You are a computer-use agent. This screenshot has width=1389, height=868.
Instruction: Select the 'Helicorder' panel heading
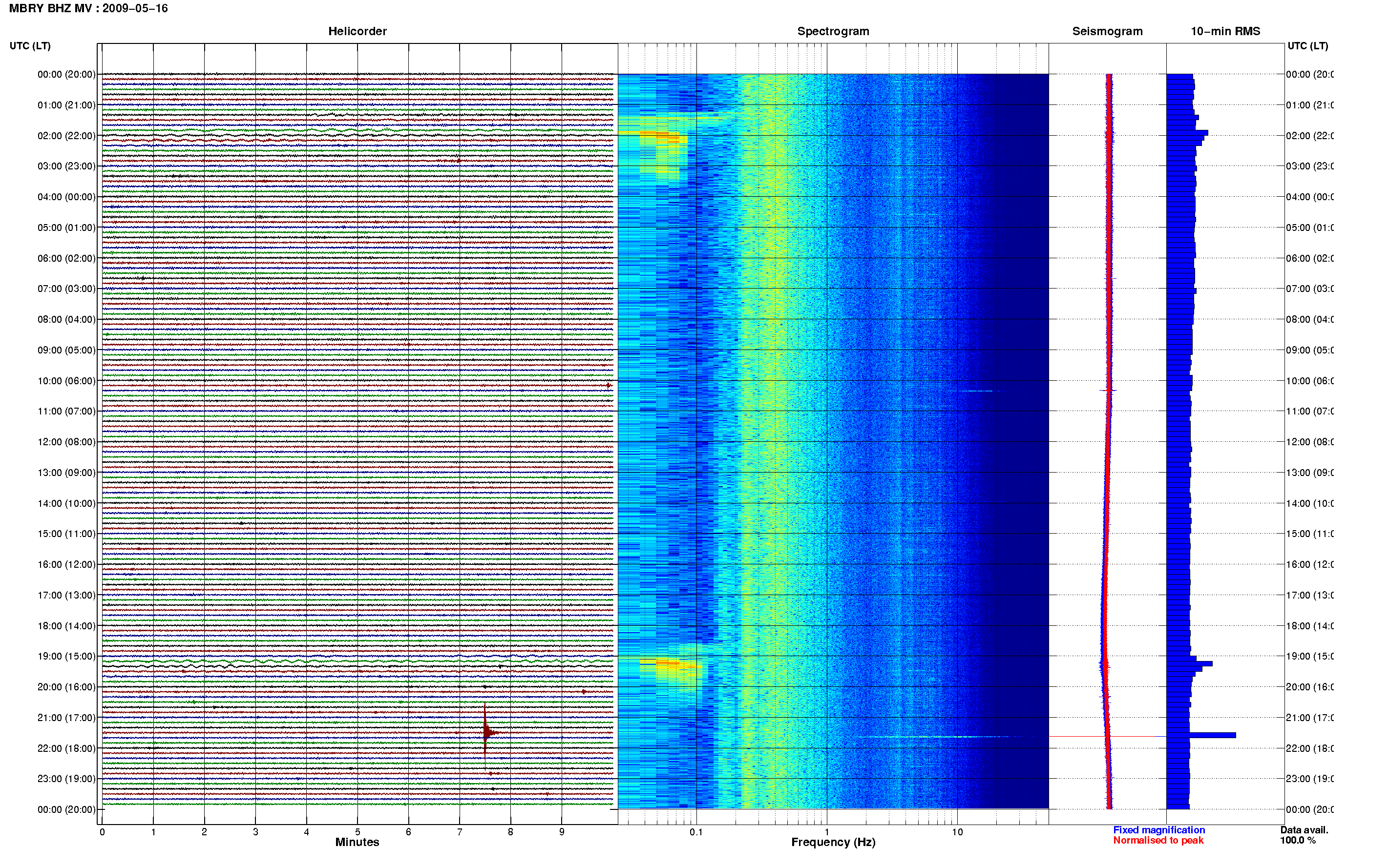pos(357,31)
